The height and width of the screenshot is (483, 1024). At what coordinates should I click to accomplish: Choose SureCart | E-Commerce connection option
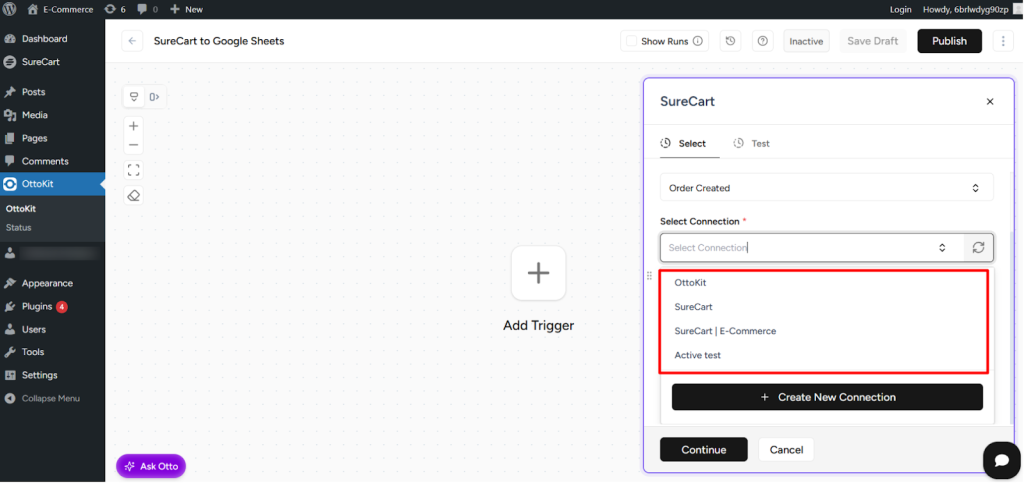[x=725, y=331]
